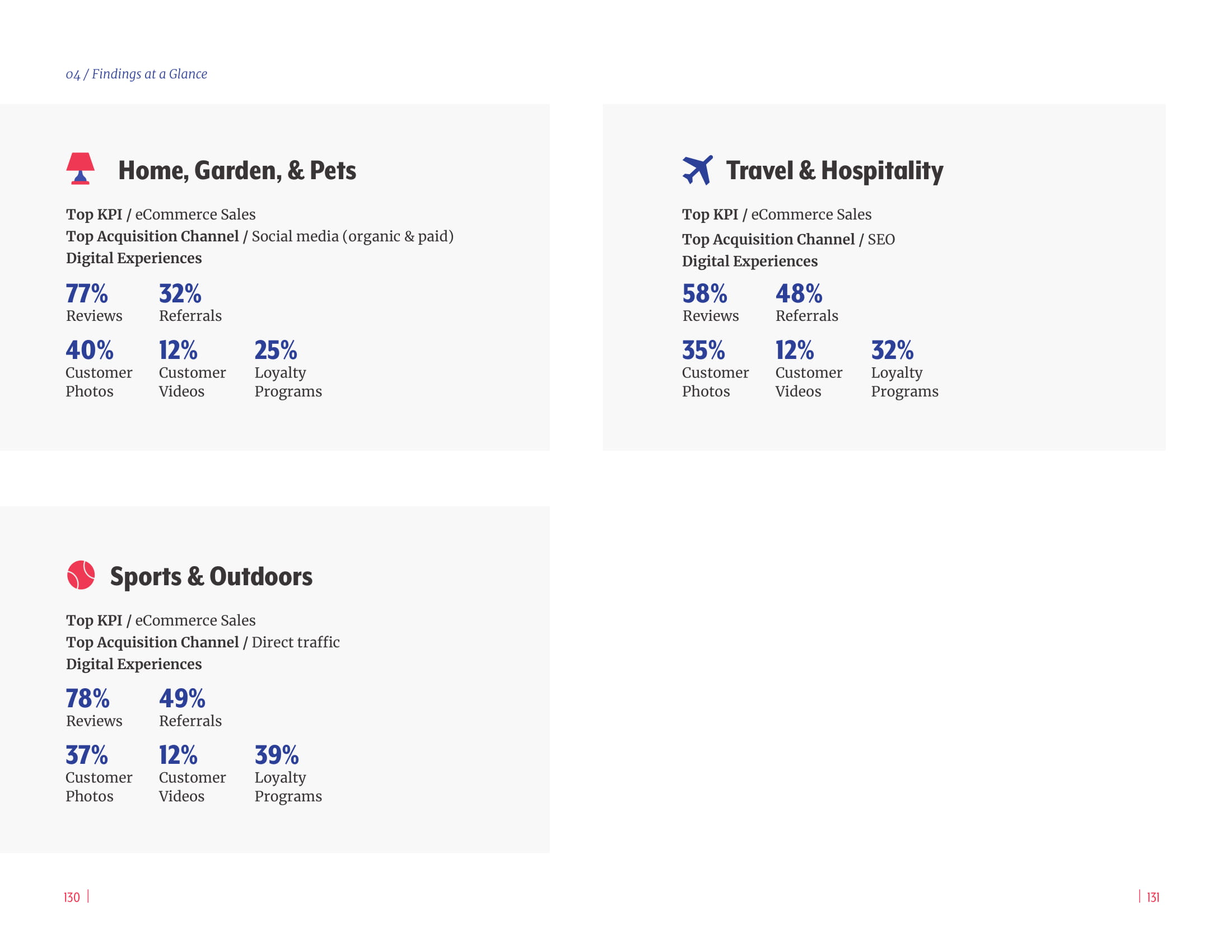The width and height of the screenshot is (1232, 952).
Task: Click the 49% Referrals statistic
Action: (x=181, y=698)
